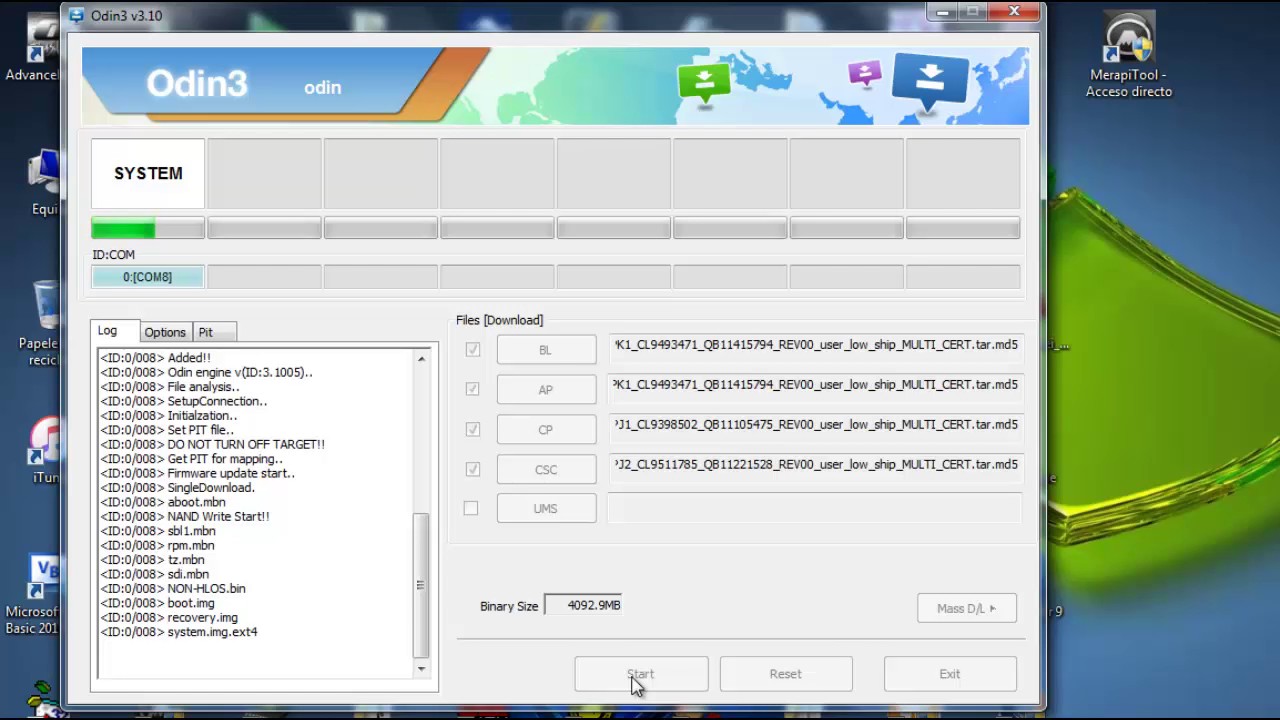The image size is (1280, 720).
Task: Enable the UMS file checkbox
Action: [x=471, y=508]
